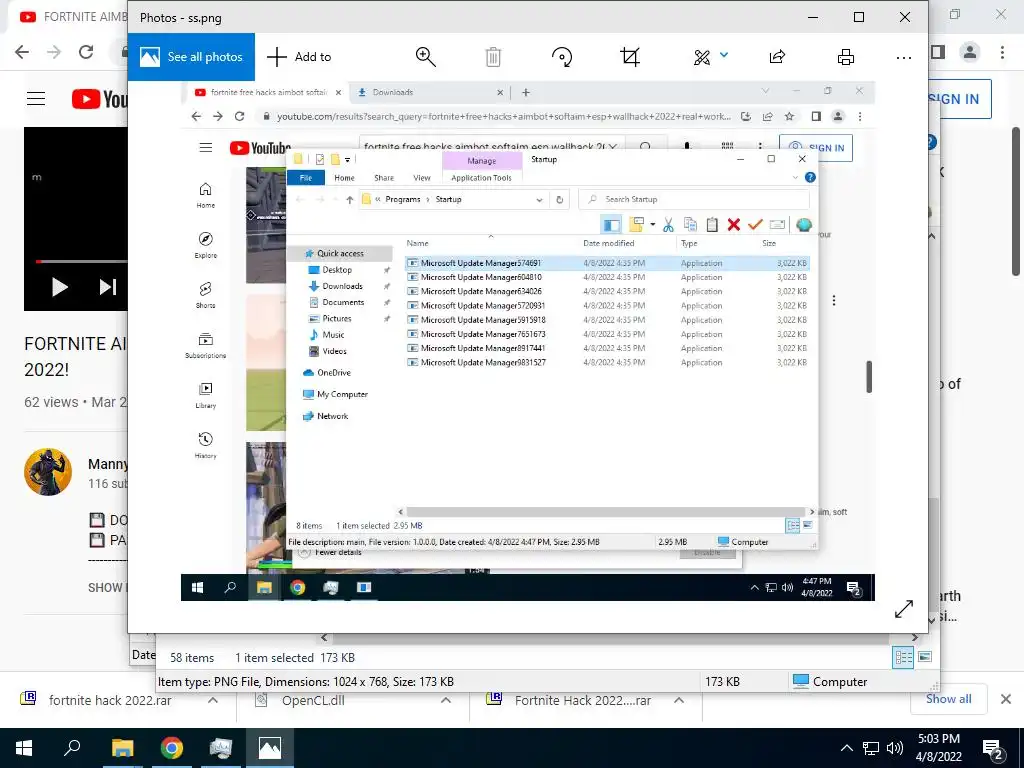Open the OpenCL.dll download

(312, 700)
